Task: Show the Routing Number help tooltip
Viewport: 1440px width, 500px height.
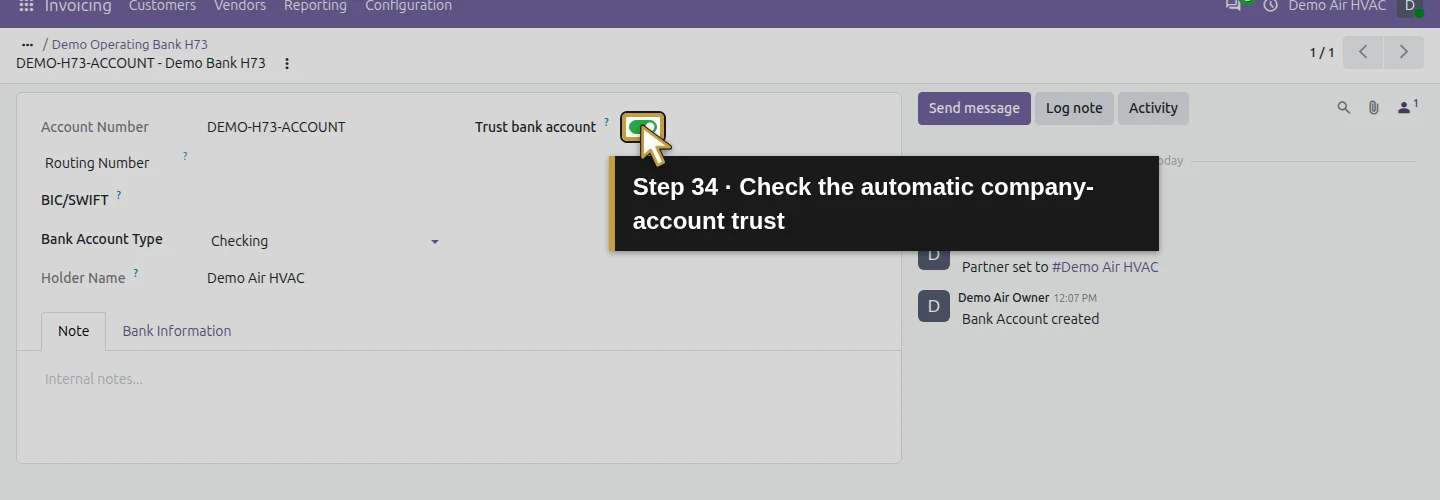Action: (x=185, y=157)
